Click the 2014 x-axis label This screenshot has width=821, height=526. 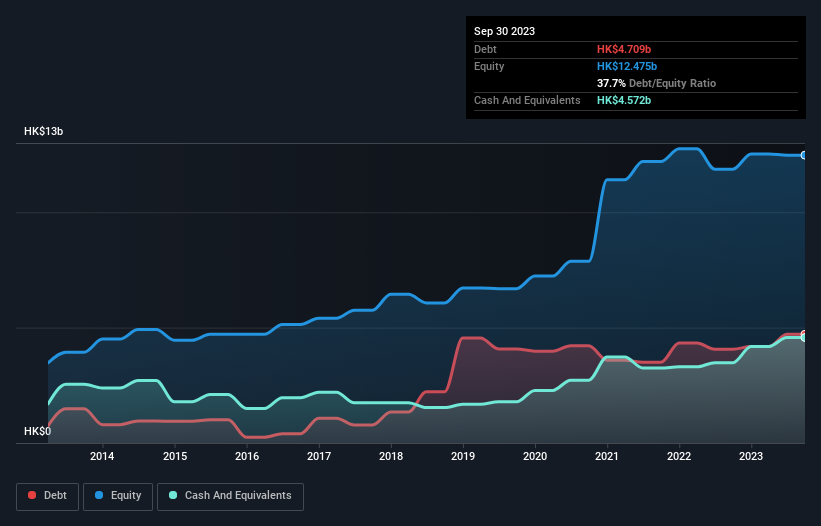[102, 456]
